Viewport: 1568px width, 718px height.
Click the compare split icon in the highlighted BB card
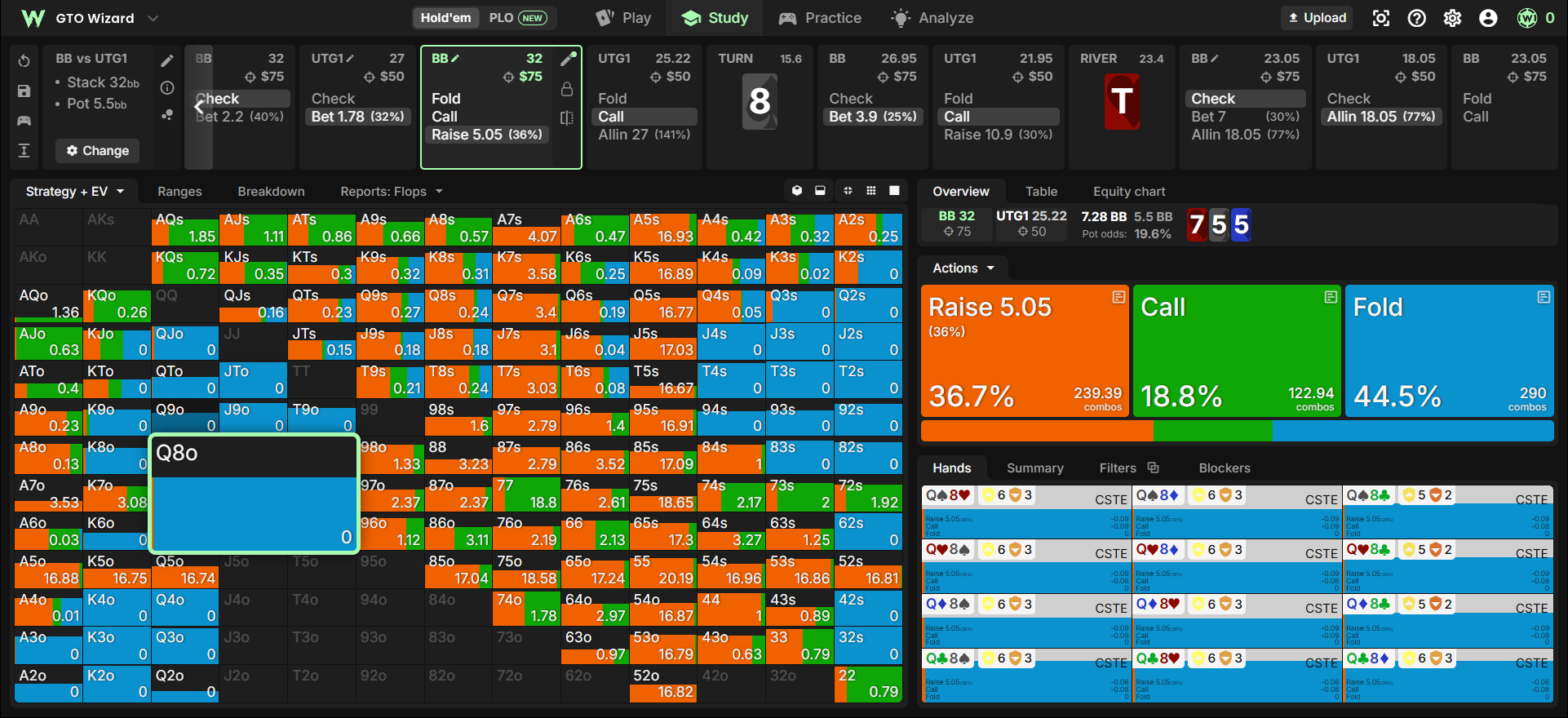tap(567, 117)
